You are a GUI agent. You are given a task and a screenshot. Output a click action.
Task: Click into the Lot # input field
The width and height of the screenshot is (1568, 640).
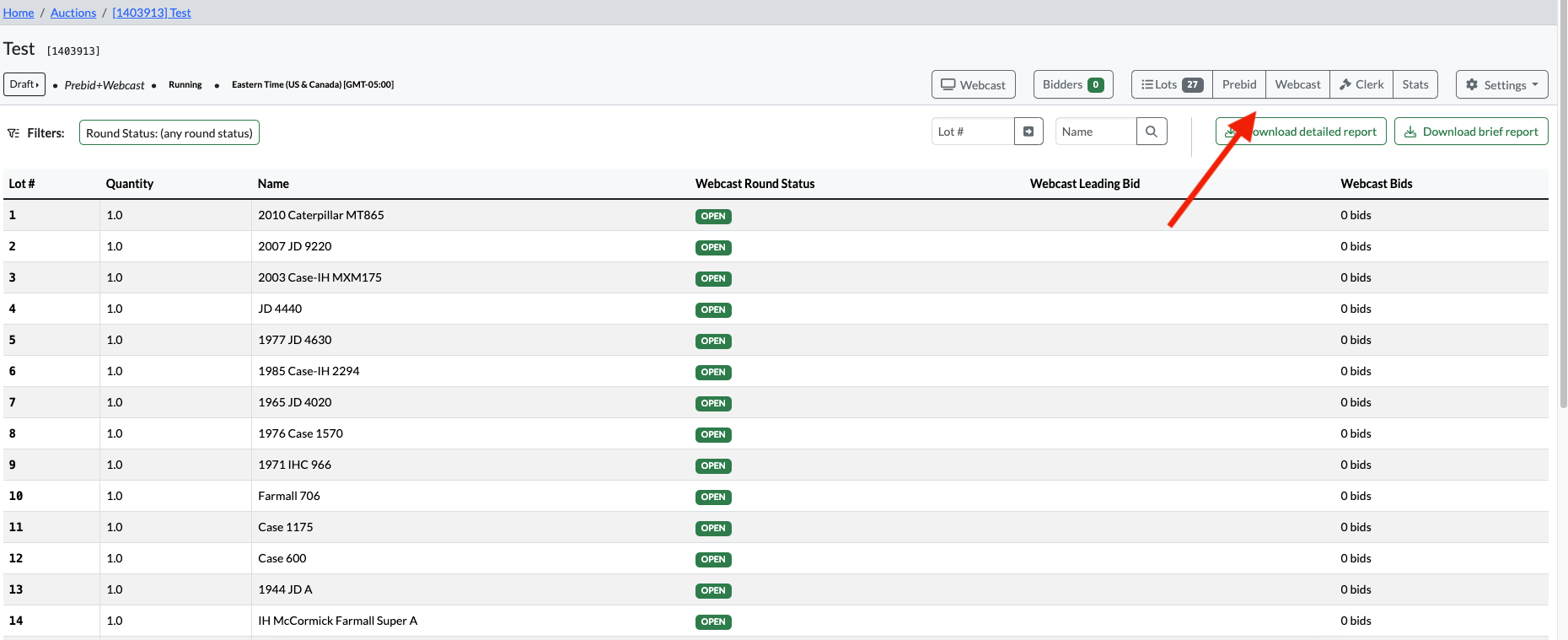coord(973,132)
